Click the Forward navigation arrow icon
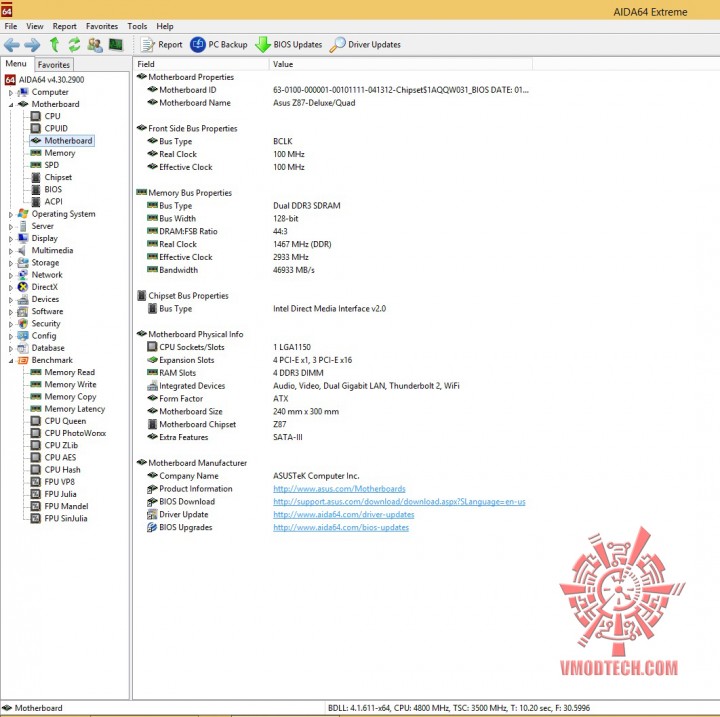720x717 pixels. click(32, 45)
